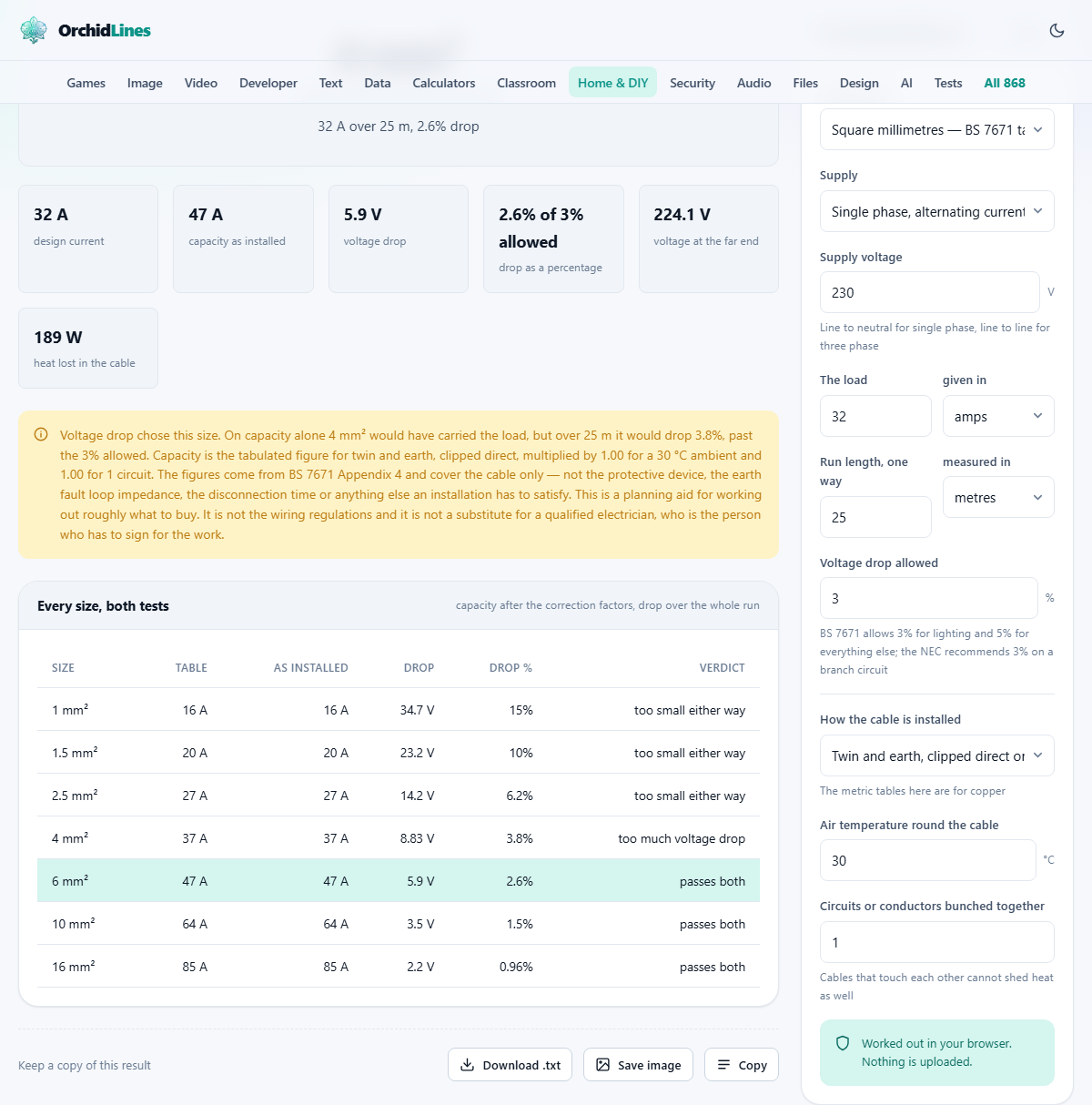The image size is (1092, 1105).
Task: Open the run length metres dropdown
Action: coord(998,497)
